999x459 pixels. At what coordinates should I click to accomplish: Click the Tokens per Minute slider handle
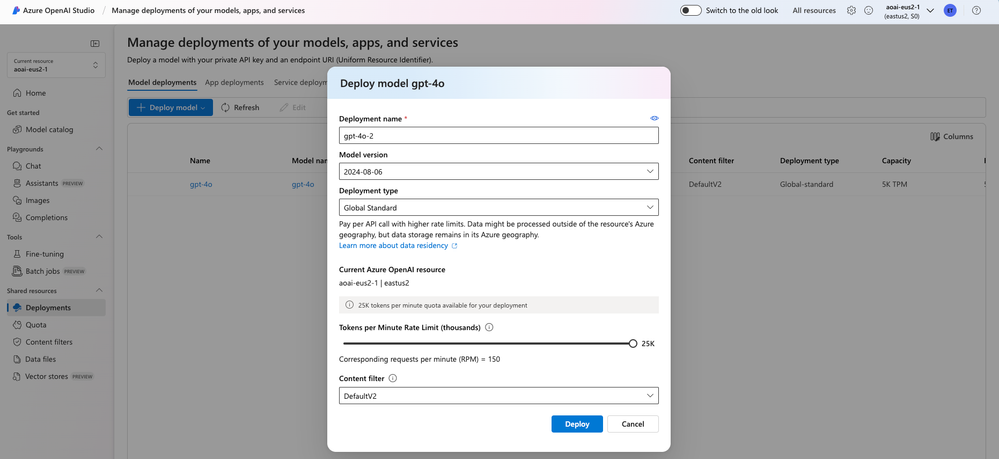coord(633,343)
